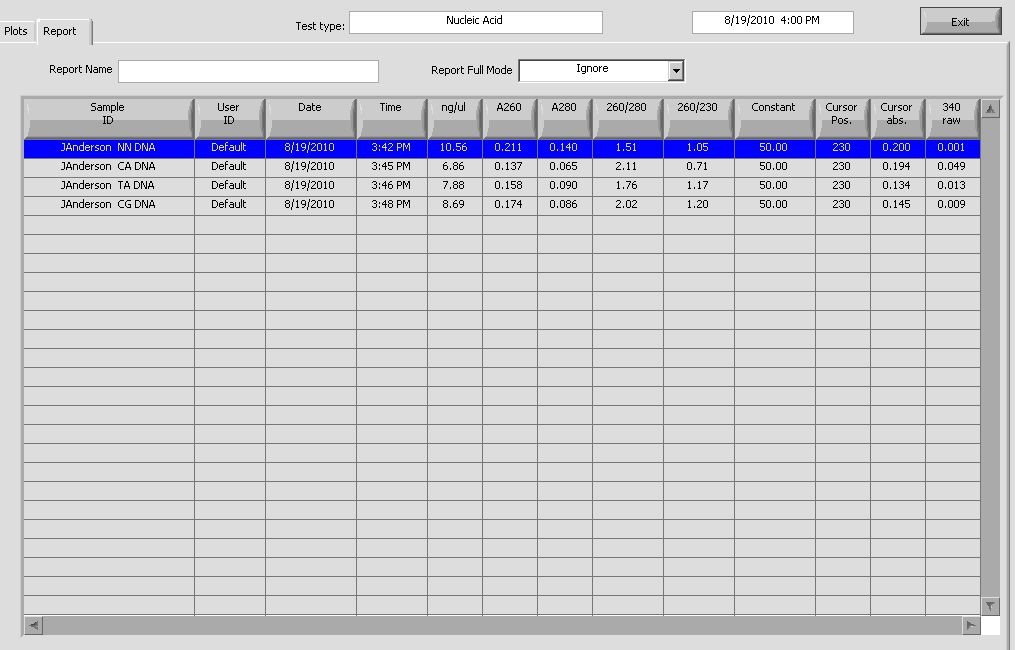Click the ng/ul column header
The height and width of the screenshot is (650, 1015).
pyautogui.click(x=454, y=115)
